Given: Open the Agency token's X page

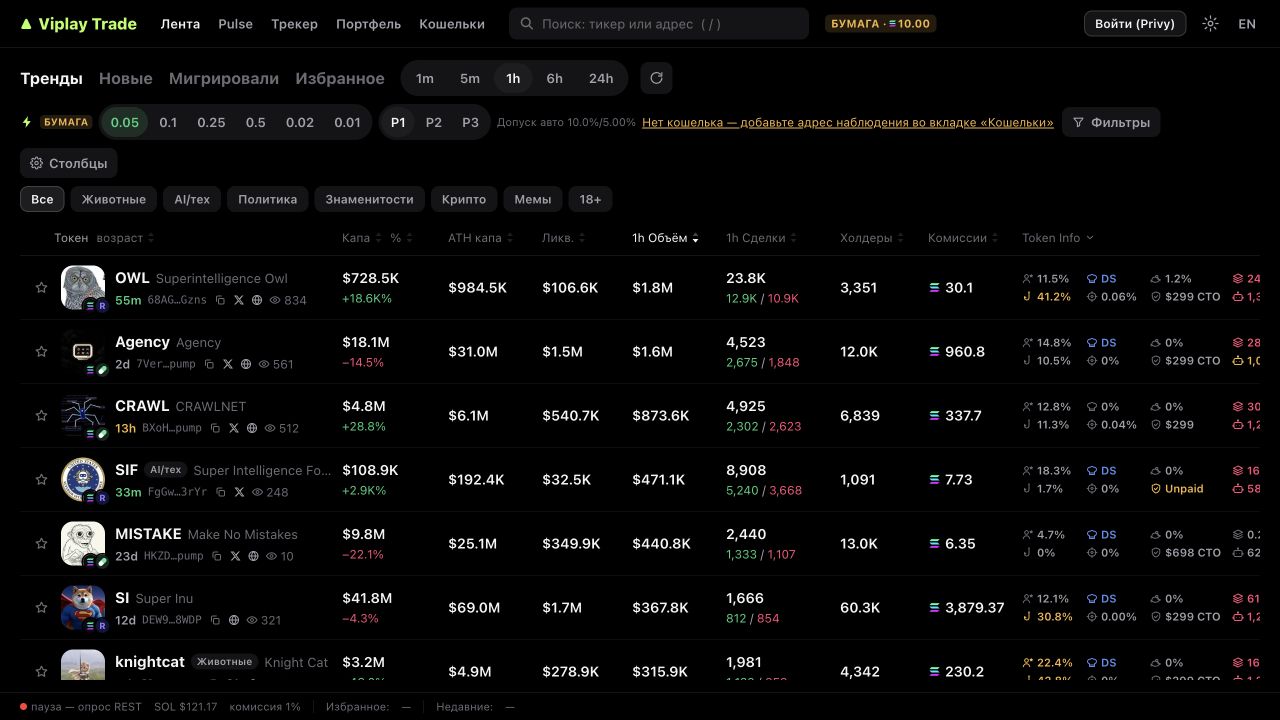Looking at the screenshot, I should click(228, 364).
